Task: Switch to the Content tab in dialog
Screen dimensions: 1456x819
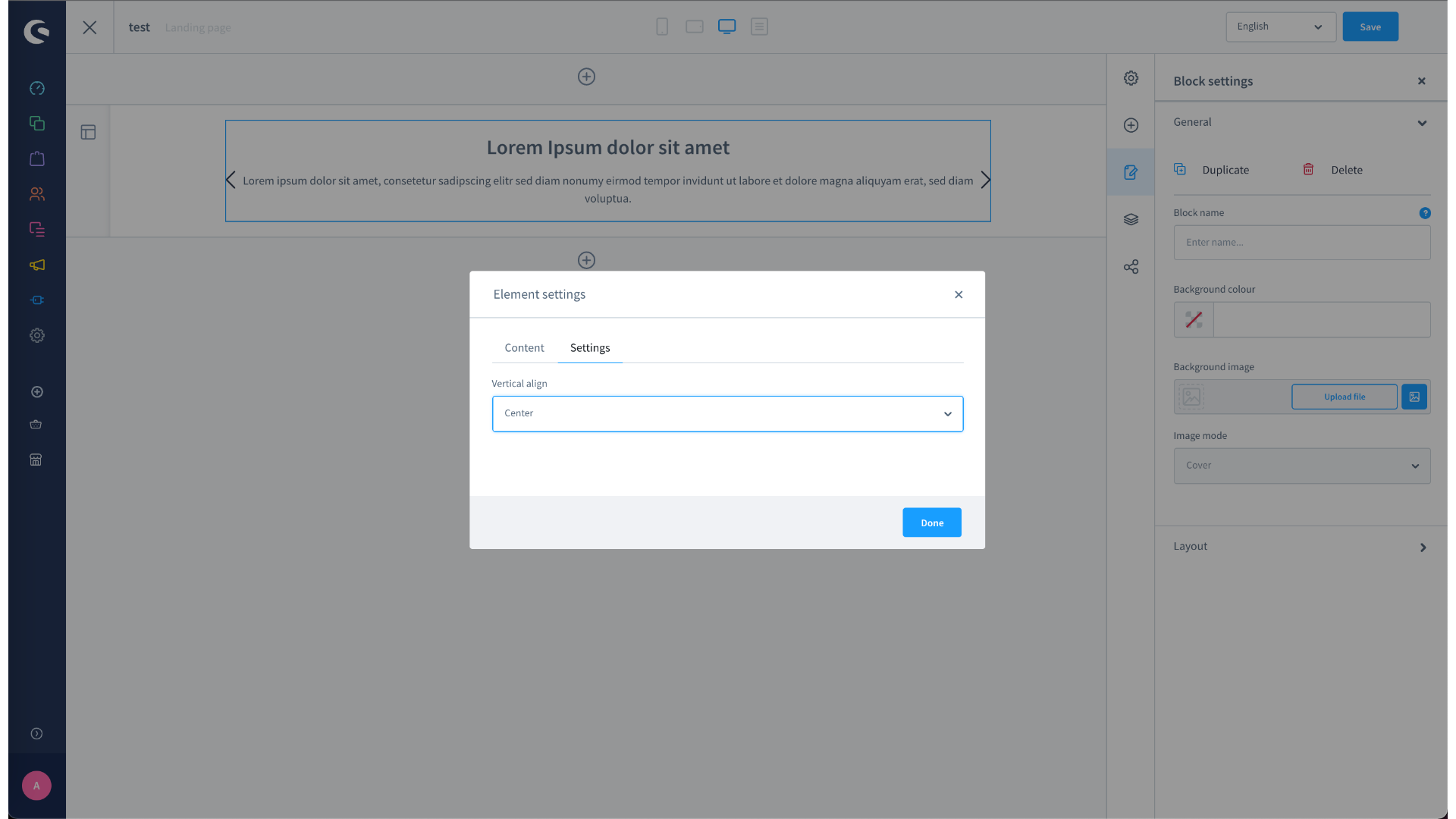Action: pyautogui.click(x=524, y=347)
